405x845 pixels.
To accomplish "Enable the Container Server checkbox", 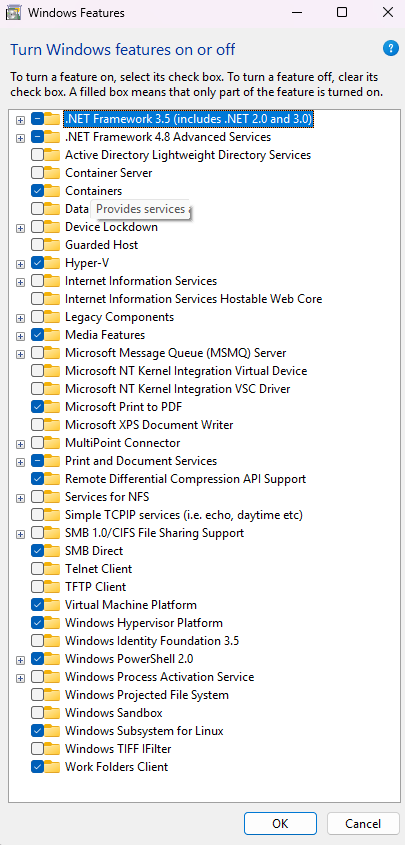I will click(x=38, y=173).
